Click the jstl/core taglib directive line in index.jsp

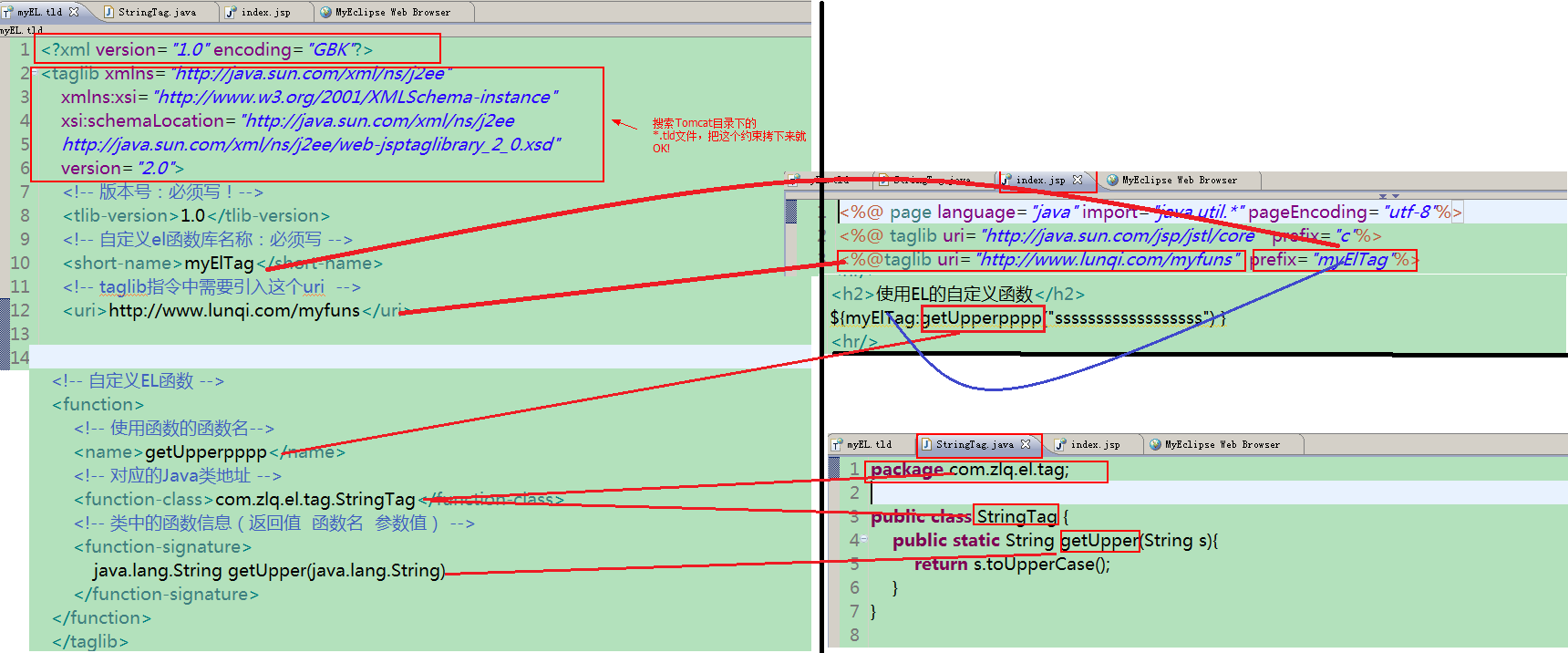coord(1110,235)
